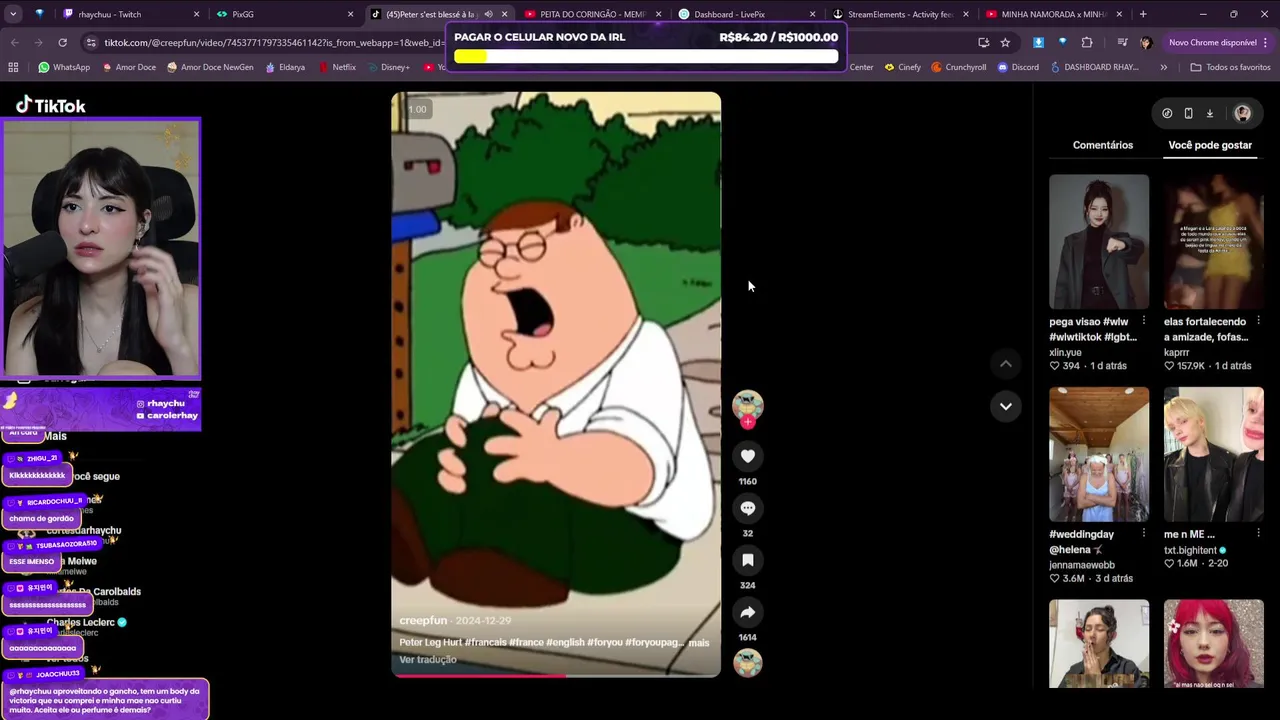This screenshot has width=1280, height=720.
Task: Open the txt.bighitent 'me n ME' thumbnail
Action: (1213, 454)
